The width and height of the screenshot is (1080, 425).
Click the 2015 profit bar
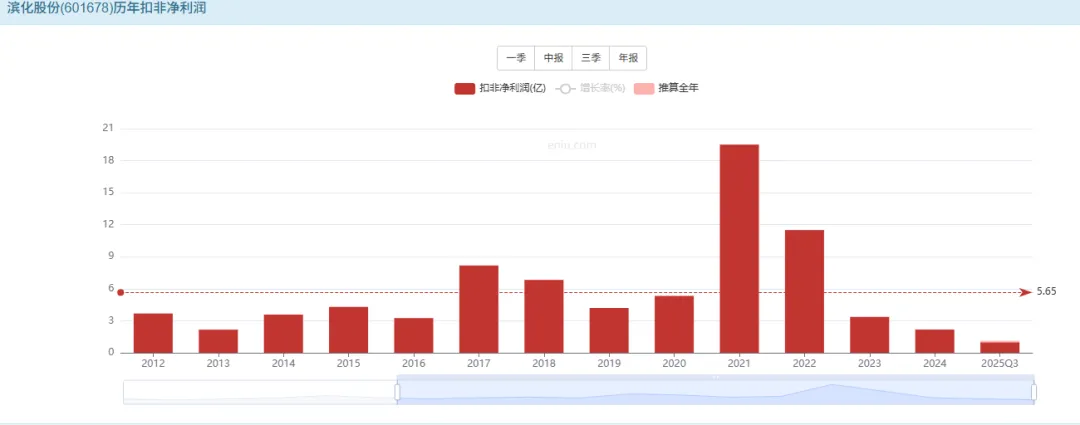(349, 330)
